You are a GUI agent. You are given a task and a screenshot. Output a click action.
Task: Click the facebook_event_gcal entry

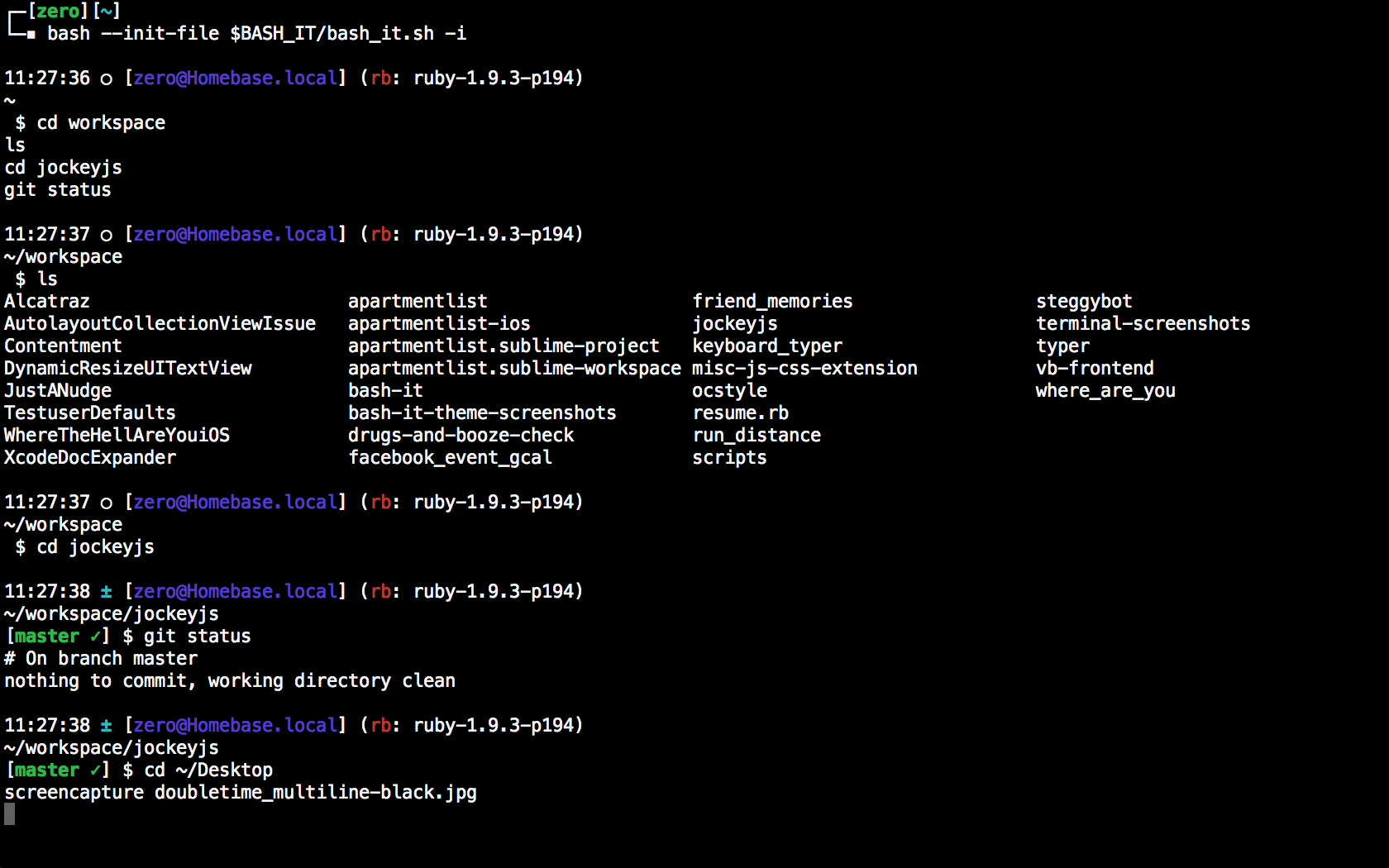point(450,457)
